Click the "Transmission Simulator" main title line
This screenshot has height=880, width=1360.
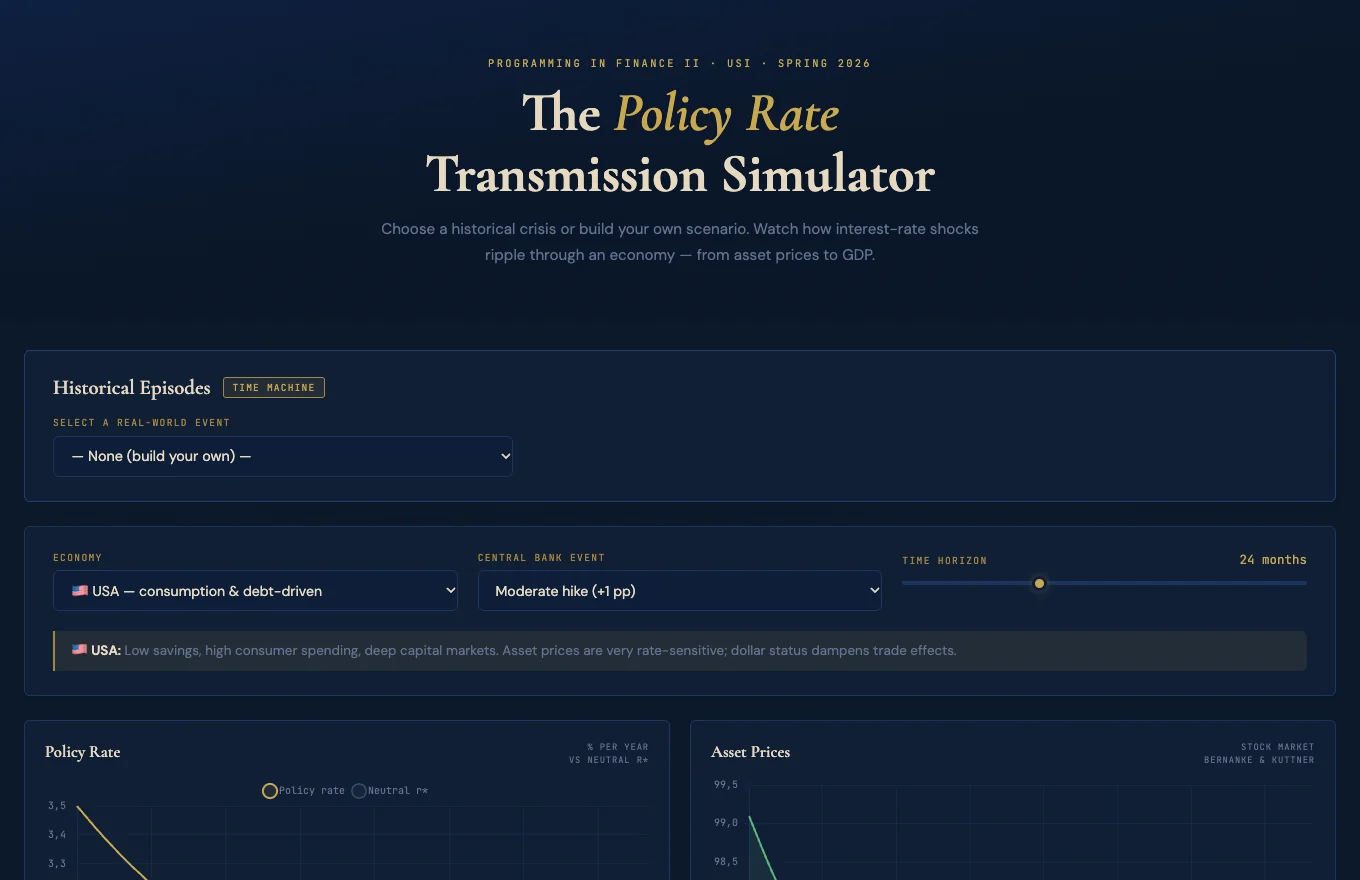click(680, 175)
